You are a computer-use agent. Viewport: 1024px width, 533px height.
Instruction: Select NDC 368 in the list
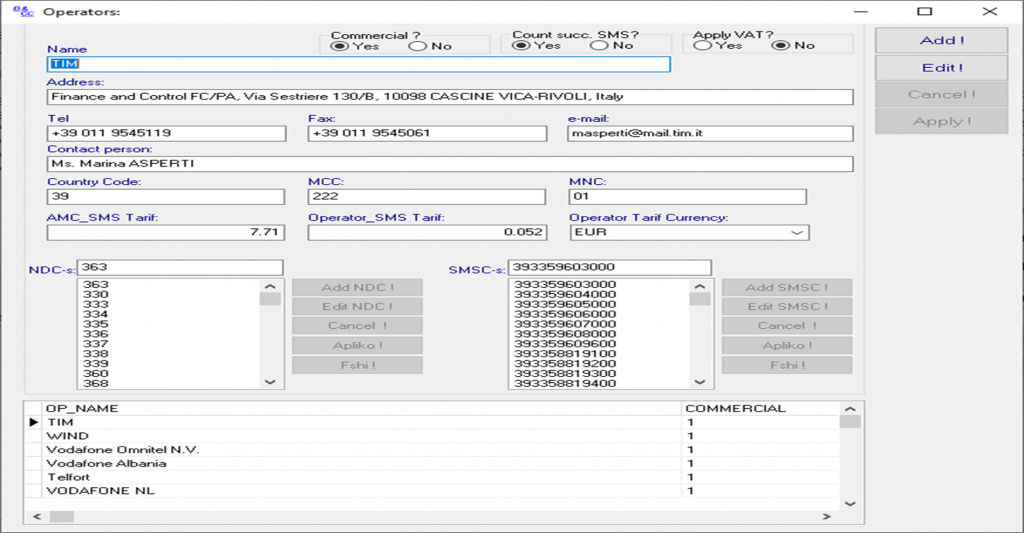95,383
